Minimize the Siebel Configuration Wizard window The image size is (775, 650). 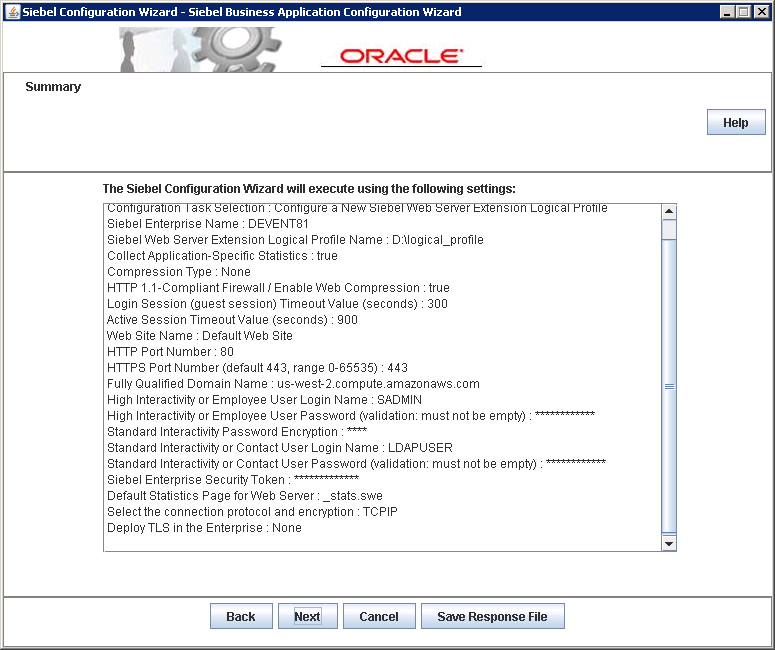click(x=726, y=12)
